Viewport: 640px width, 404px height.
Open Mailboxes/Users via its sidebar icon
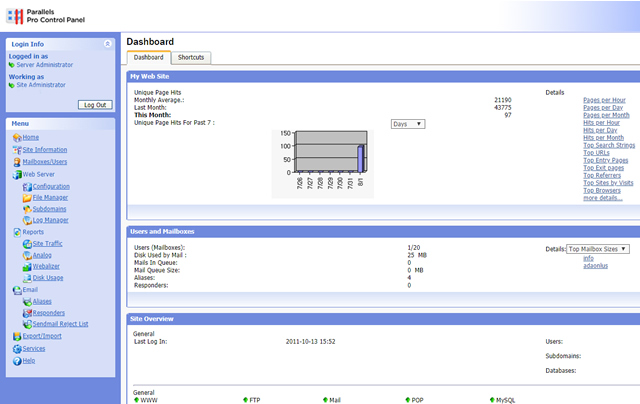point(16,161)
